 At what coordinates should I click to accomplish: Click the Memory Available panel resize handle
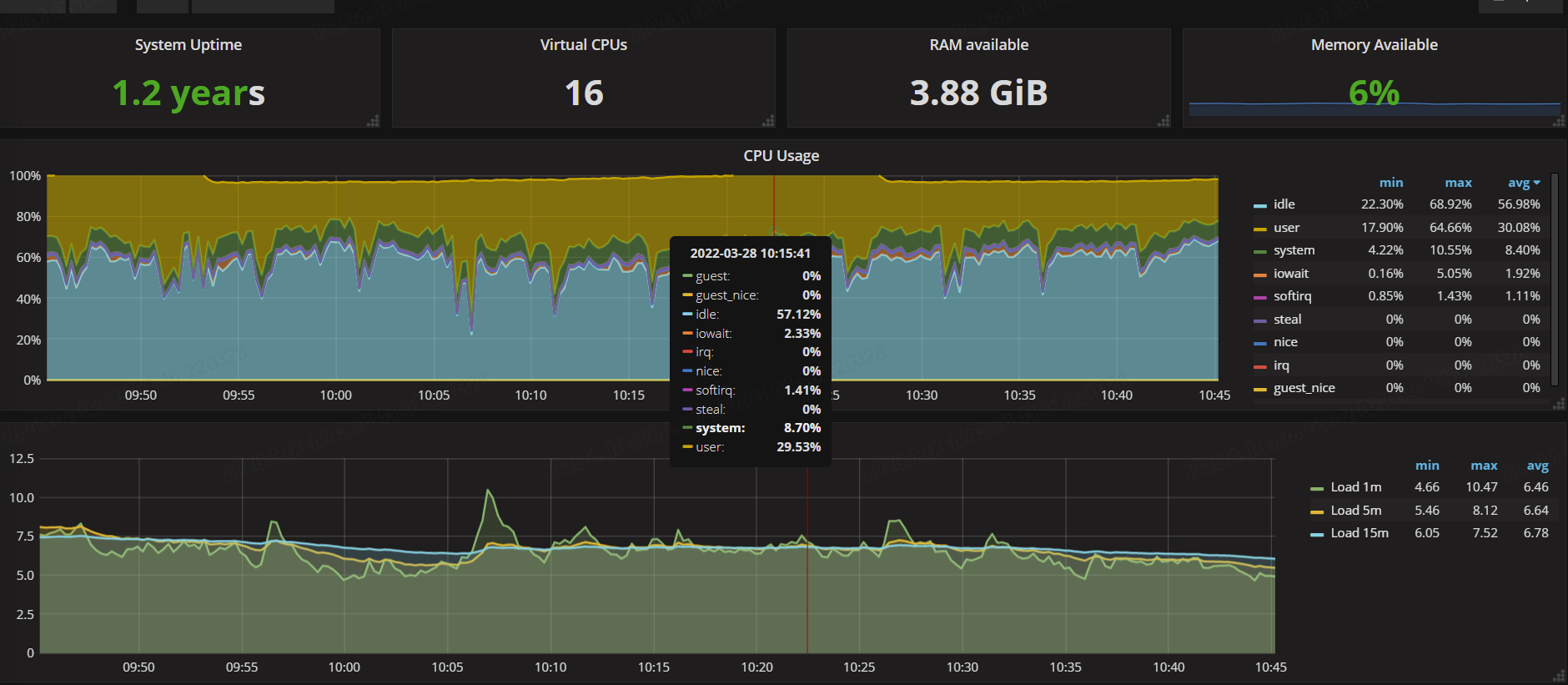1560,121
